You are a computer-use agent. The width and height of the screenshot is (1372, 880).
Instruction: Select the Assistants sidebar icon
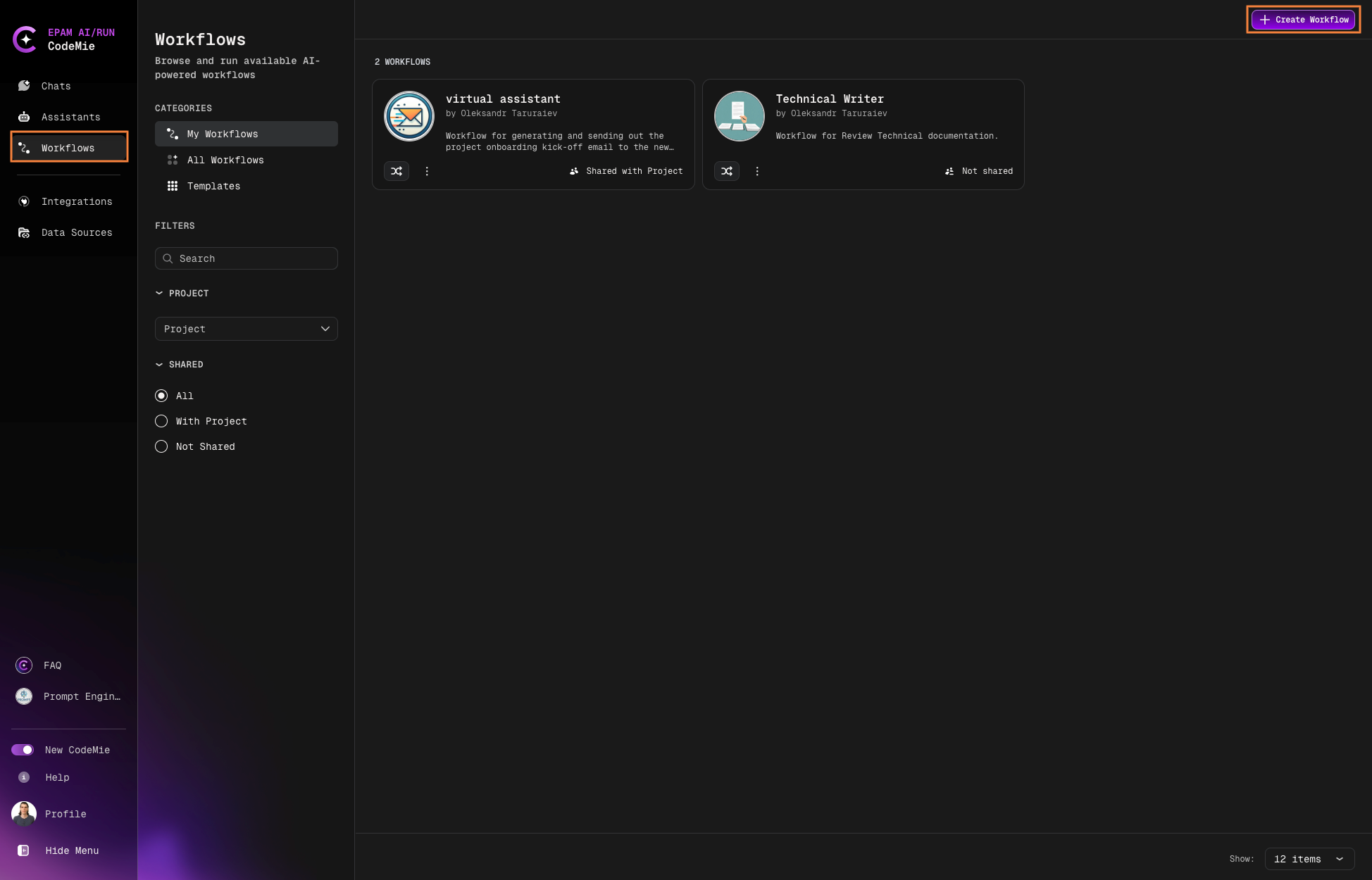coord(24,116)
